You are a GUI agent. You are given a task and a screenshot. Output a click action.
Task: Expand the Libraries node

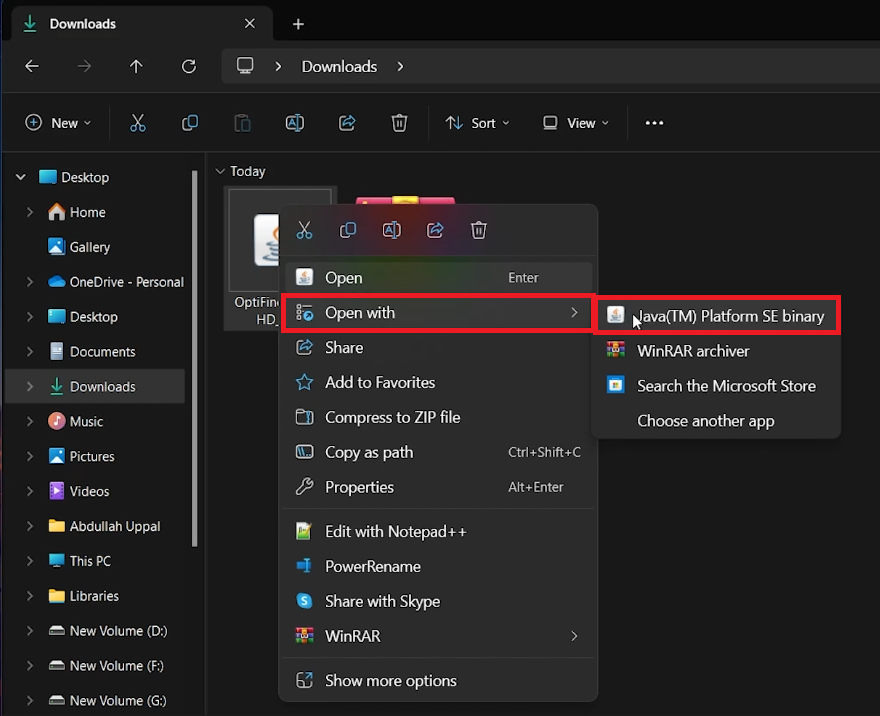point(30,596)
